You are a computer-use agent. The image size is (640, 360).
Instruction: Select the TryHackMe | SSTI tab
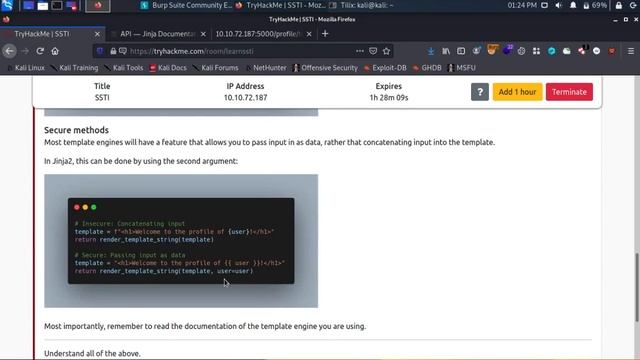pyautogui.click(x=52, y=34)
